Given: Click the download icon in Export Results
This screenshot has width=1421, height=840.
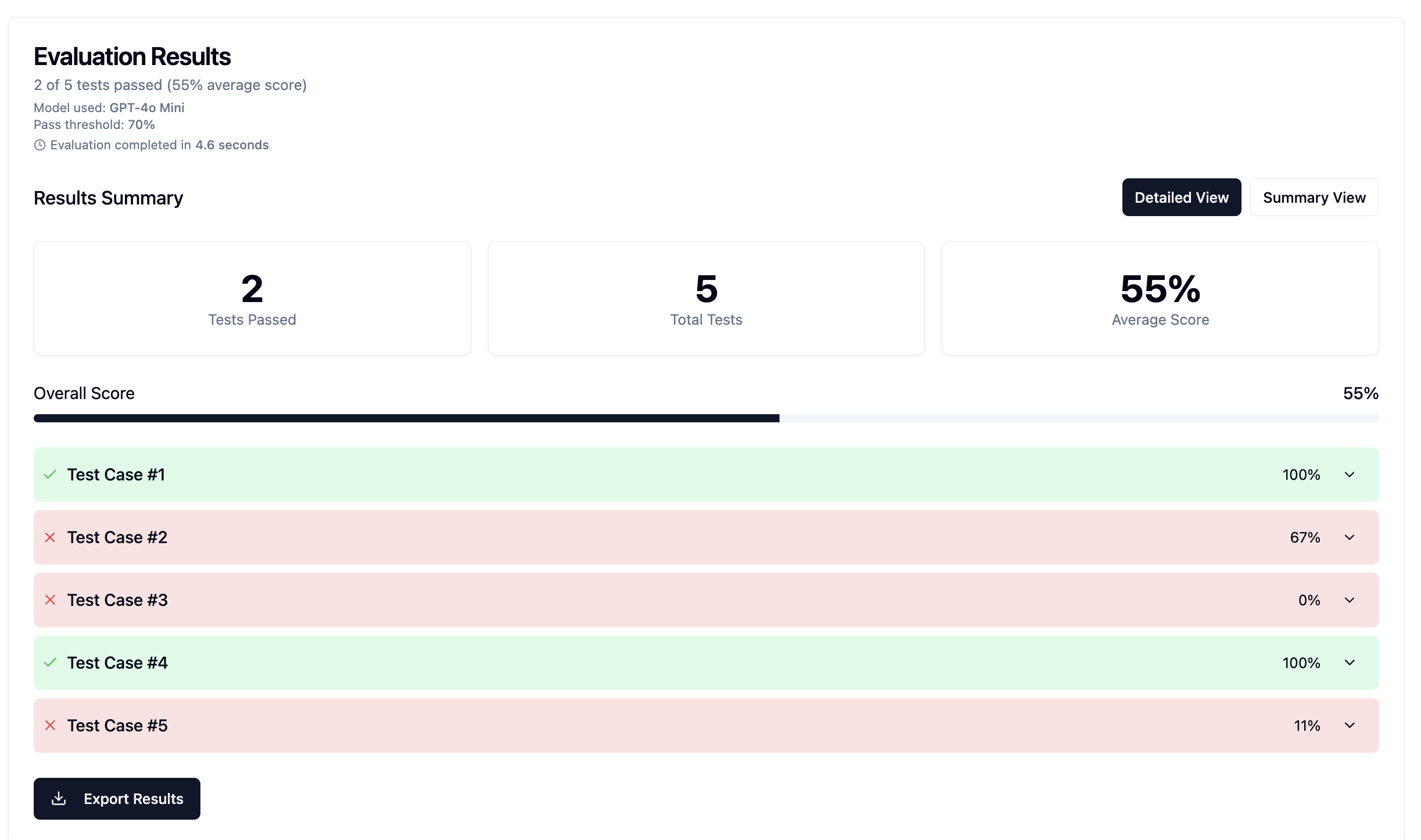Looking at the screenshot, I should coord(59,799).
